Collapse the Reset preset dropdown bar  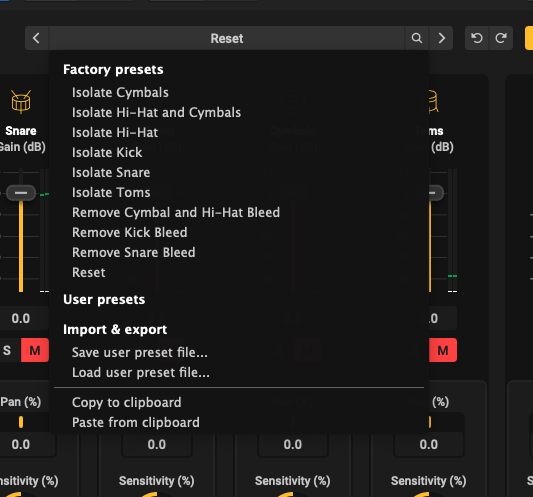227,38
